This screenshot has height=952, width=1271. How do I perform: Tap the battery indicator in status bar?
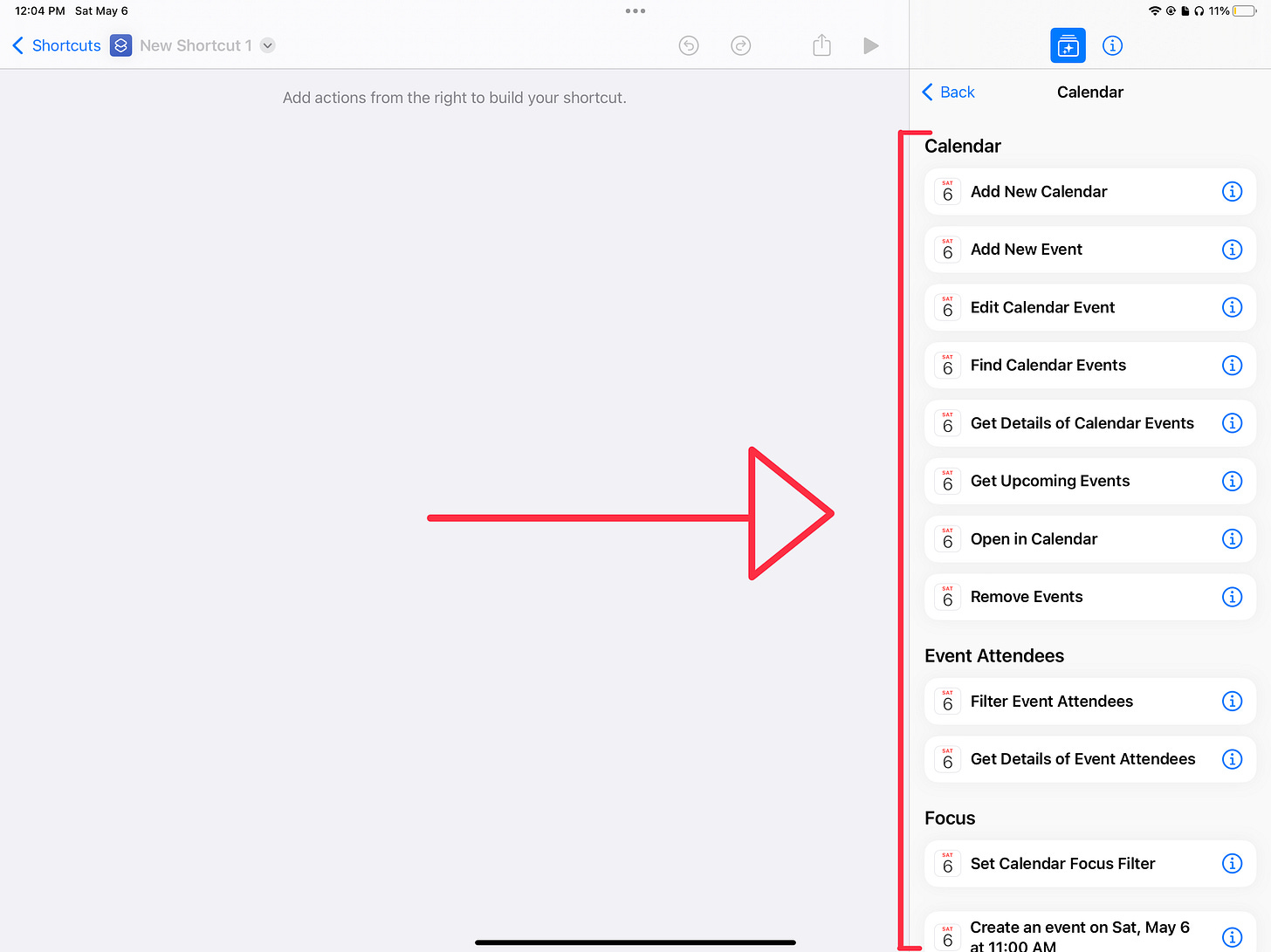point(1245,11)
